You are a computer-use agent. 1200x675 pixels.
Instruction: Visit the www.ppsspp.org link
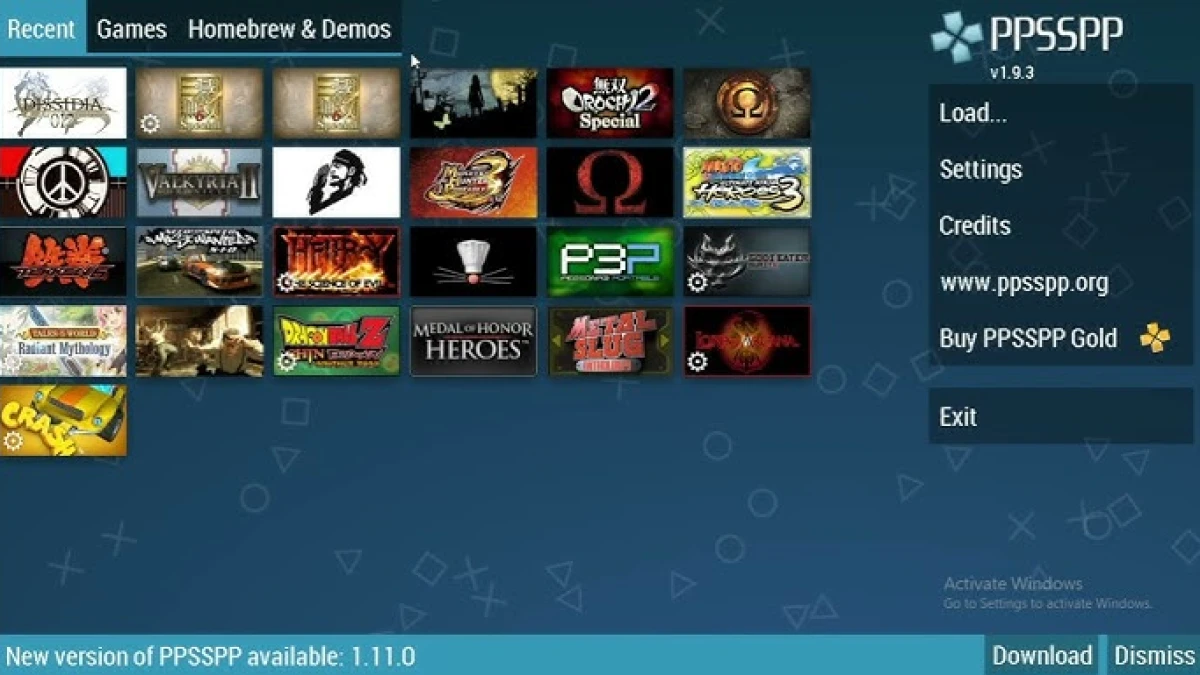[x=1061, y=282]
